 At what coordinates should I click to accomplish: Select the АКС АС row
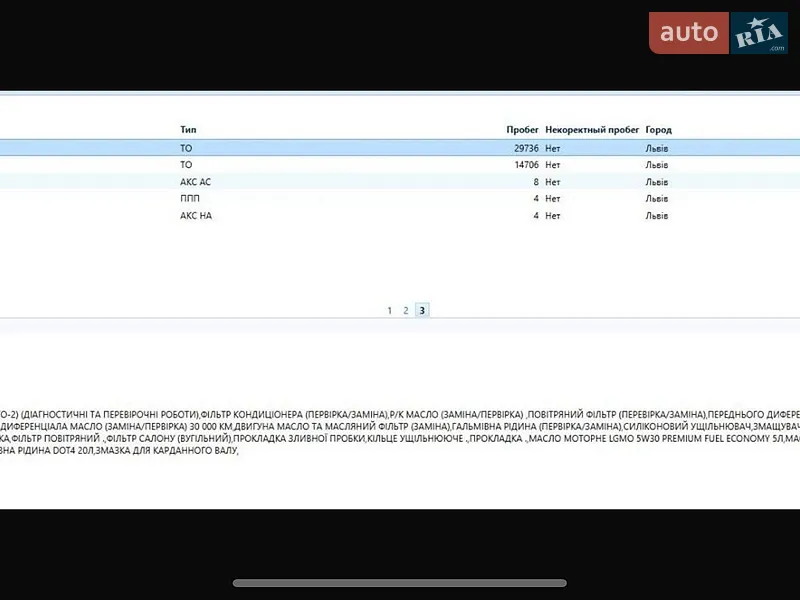(400, 182)
